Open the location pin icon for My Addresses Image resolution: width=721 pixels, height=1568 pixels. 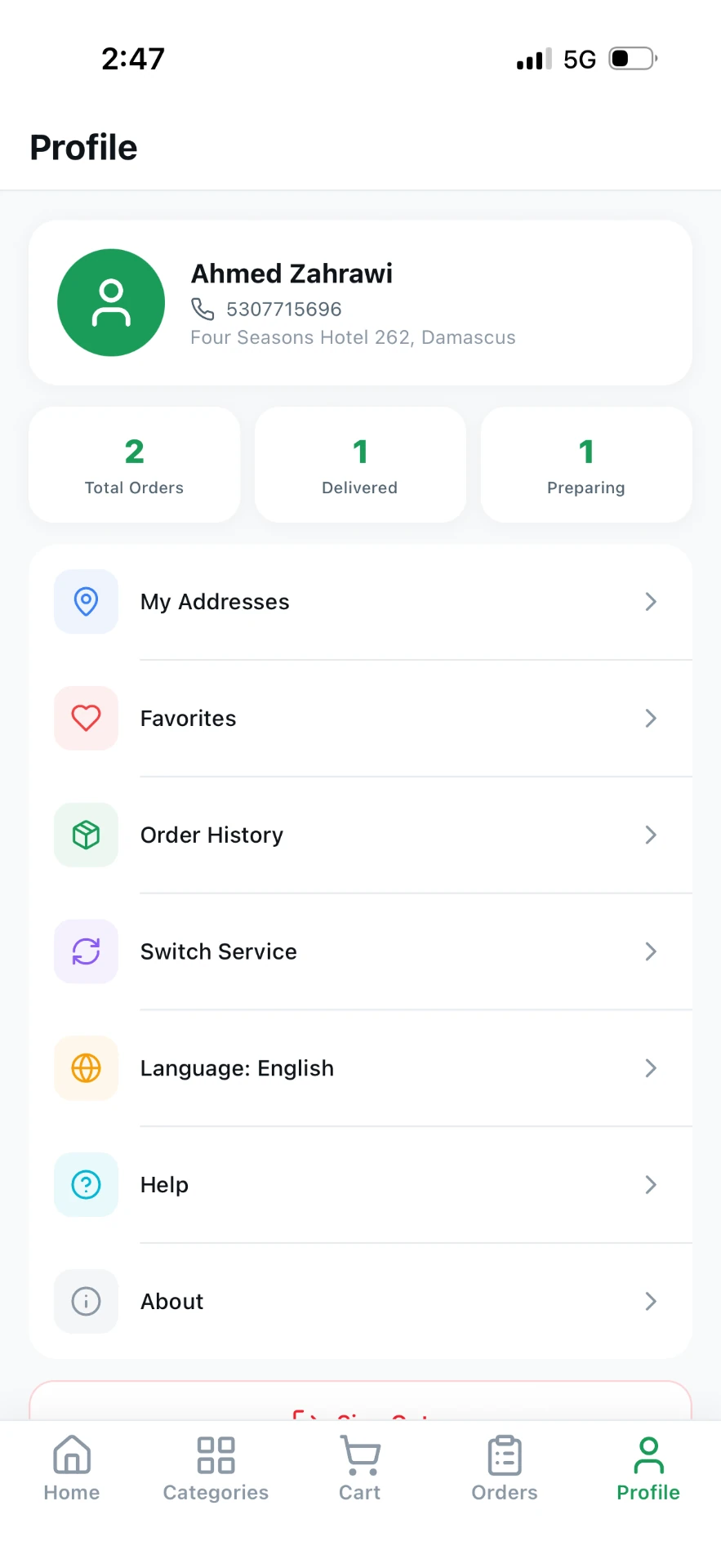coord(86,601)
